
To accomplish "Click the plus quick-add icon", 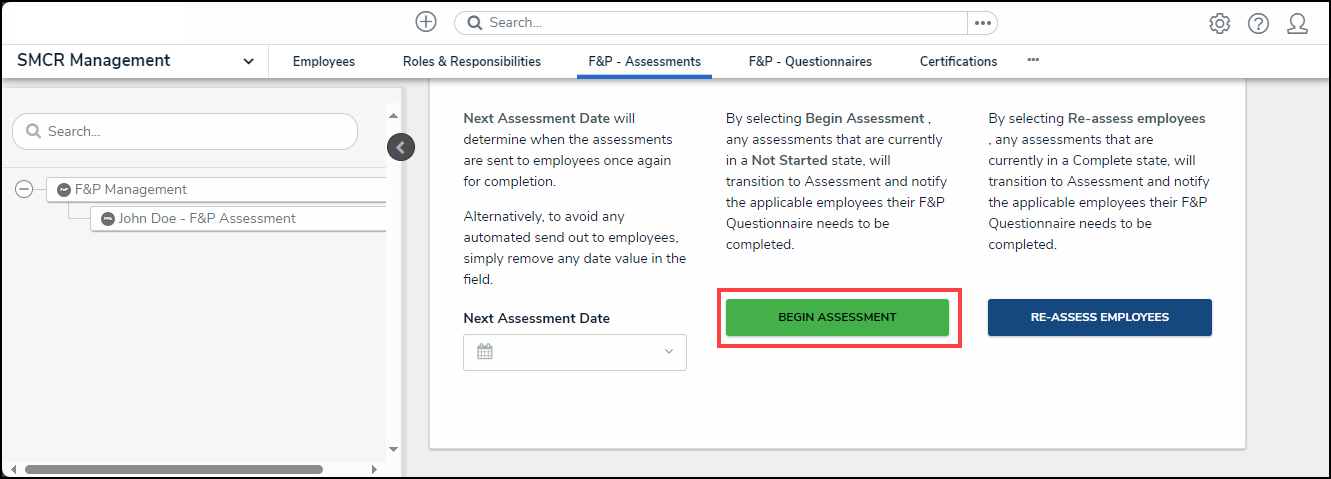I will 426,22.
